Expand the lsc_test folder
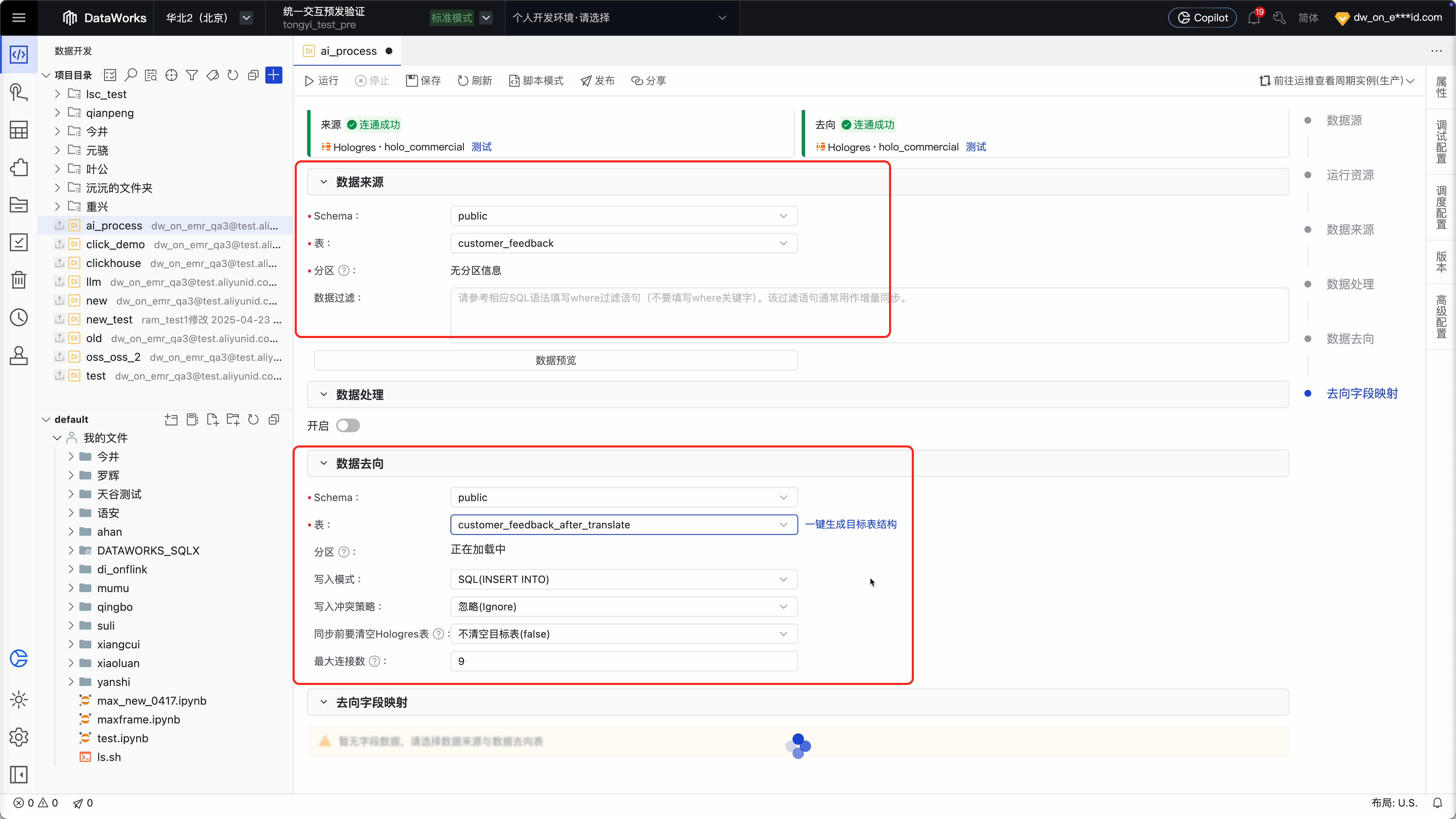1456x819 pixels. (58, 94)
